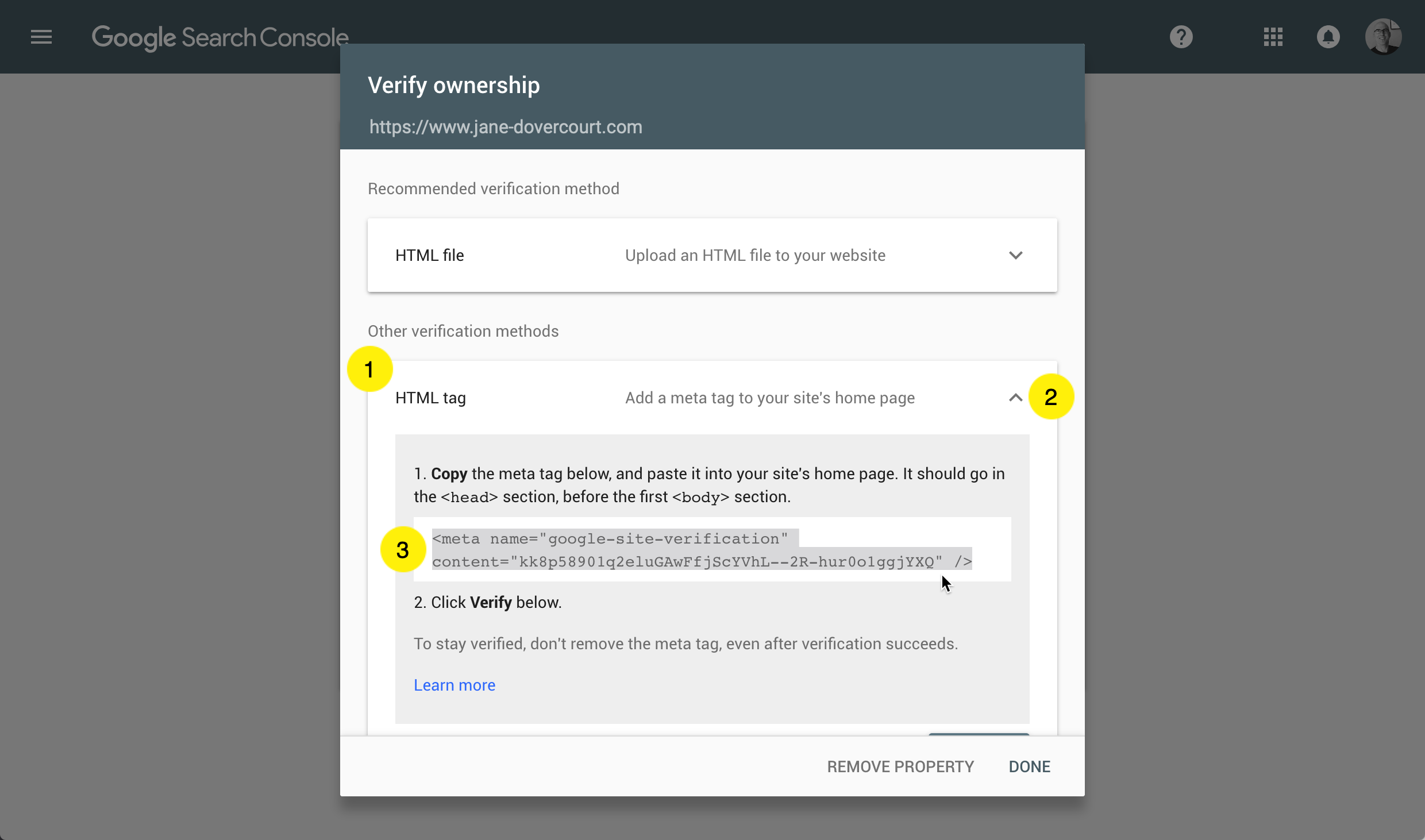Click the partially hidden Verify button
The image size is (1425, 840).
click(x=979, y=734)
